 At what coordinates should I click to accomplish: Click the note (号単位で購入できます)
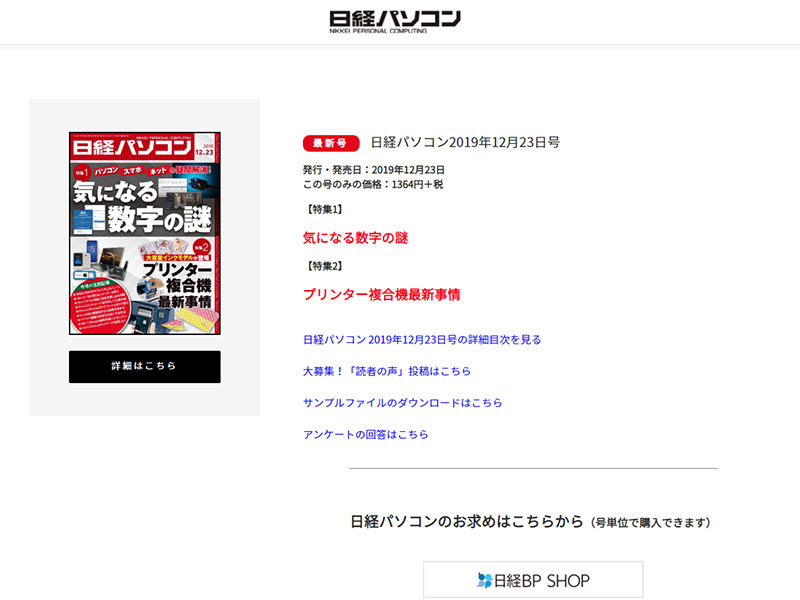pyautogui.click(x=651, y=523)
